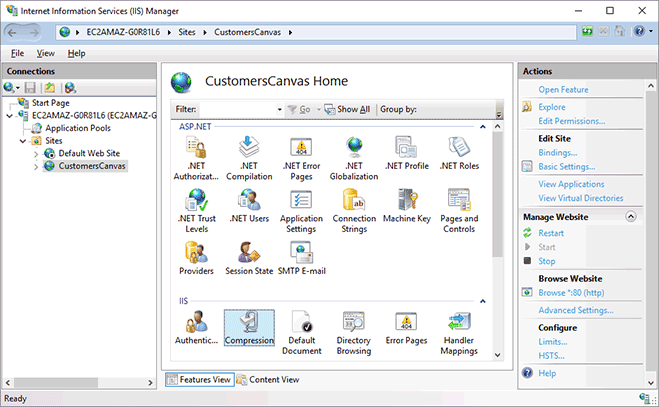Screen dimensions: 659x407
Task: Open Handler Mappings feature
Action: (x=459, y=333)
